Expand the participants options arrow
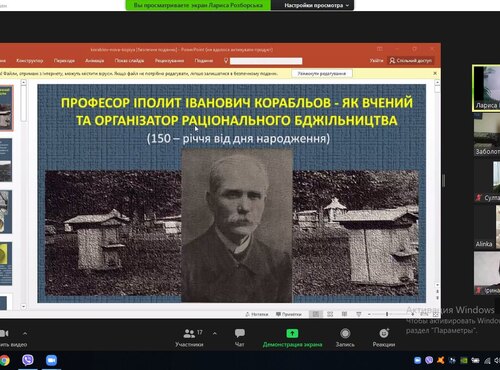The image size is (500, 370). 215,333
